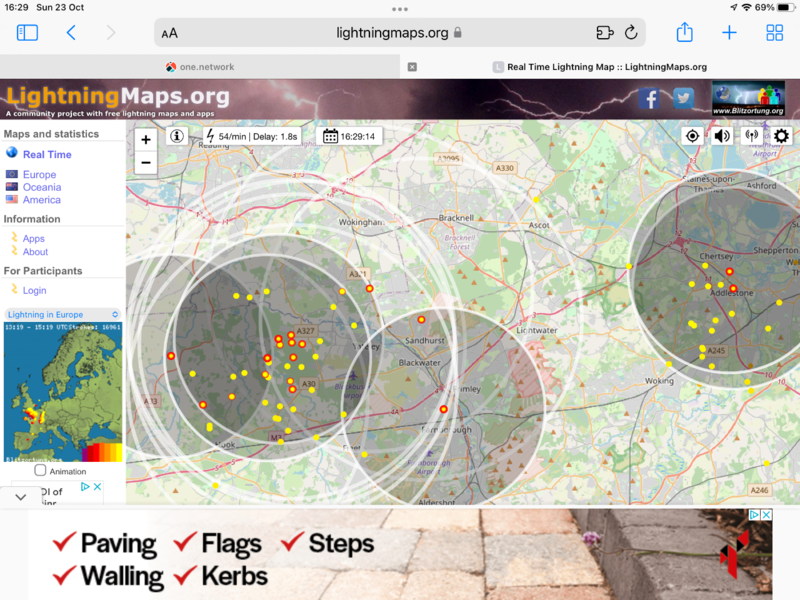This screenshot has width=800, height=600.
Task: Zoom out of the lightning map
Action: point(146,163)
